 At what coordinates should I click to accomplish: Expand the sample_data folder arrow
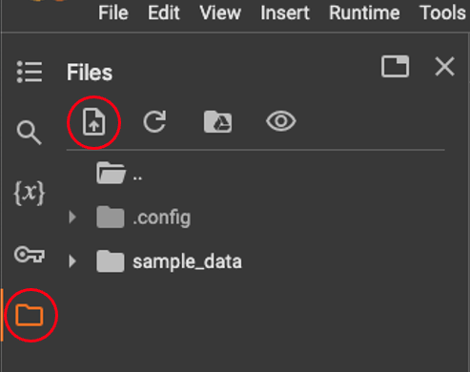tap(72, 261)
